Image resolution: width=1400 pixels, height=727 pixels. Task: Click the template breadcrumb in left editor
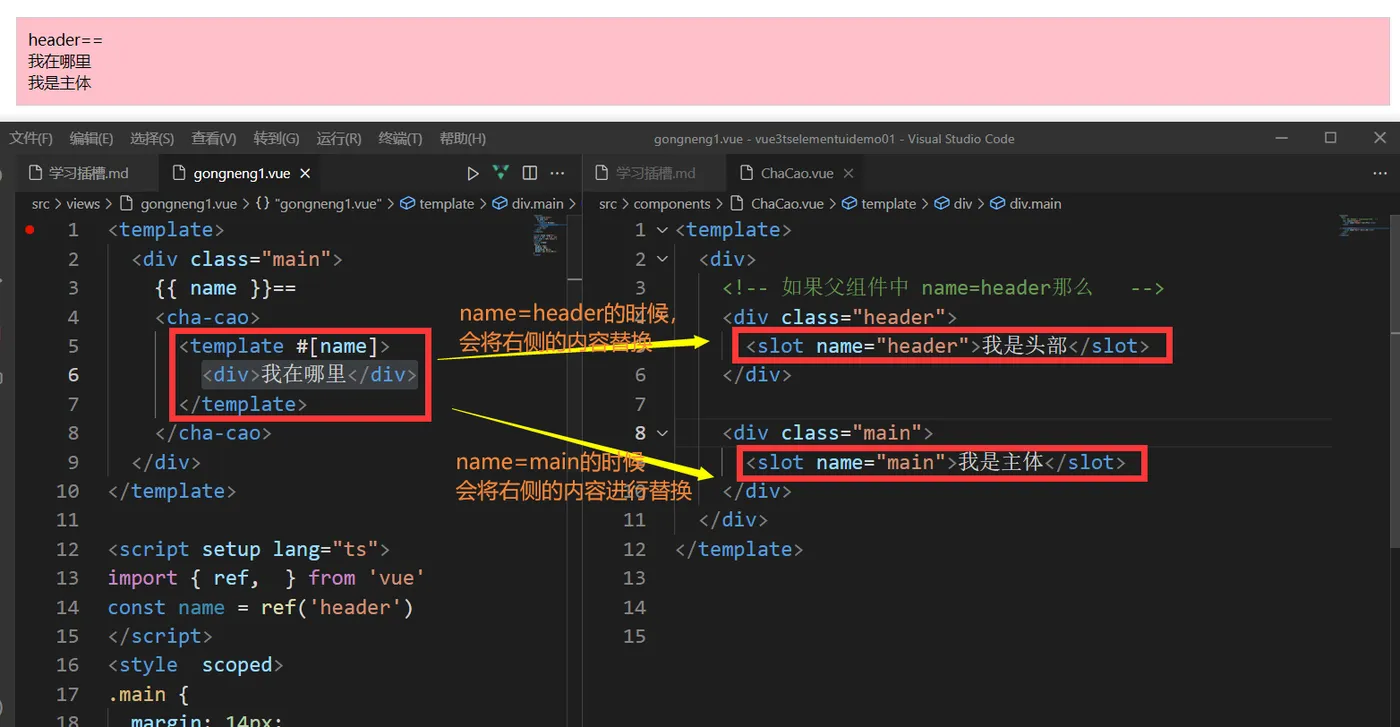point(437,203)
